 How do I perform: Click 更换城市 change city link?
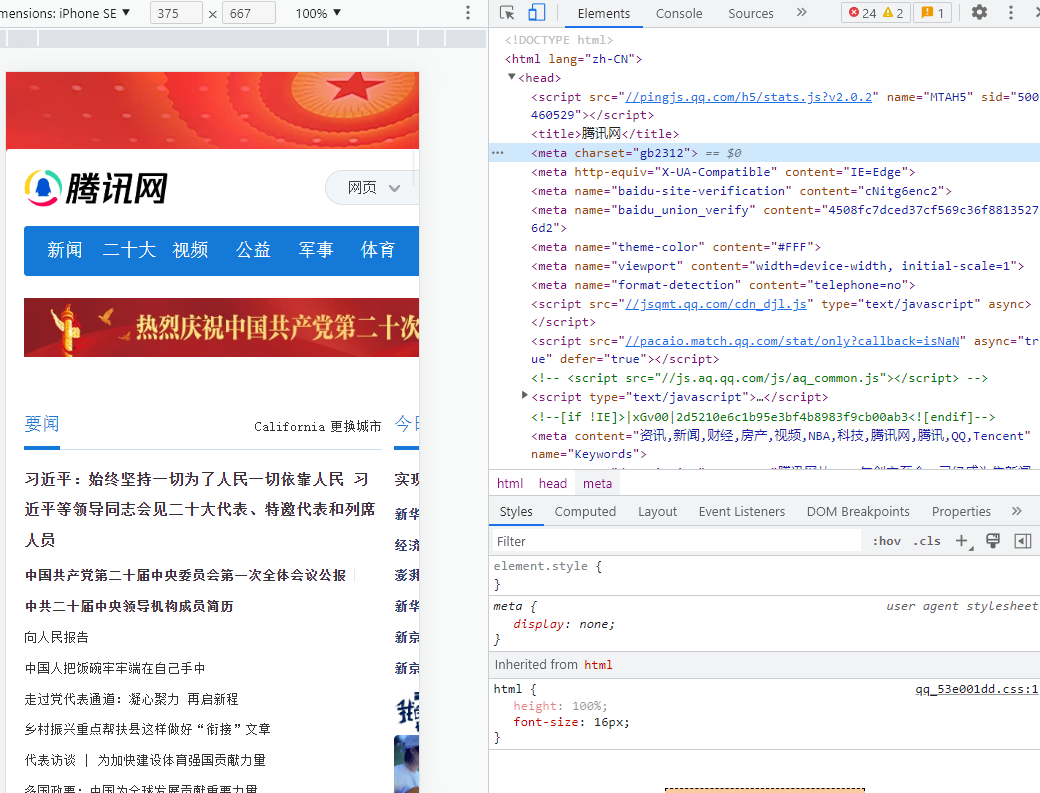coord(356,426)
